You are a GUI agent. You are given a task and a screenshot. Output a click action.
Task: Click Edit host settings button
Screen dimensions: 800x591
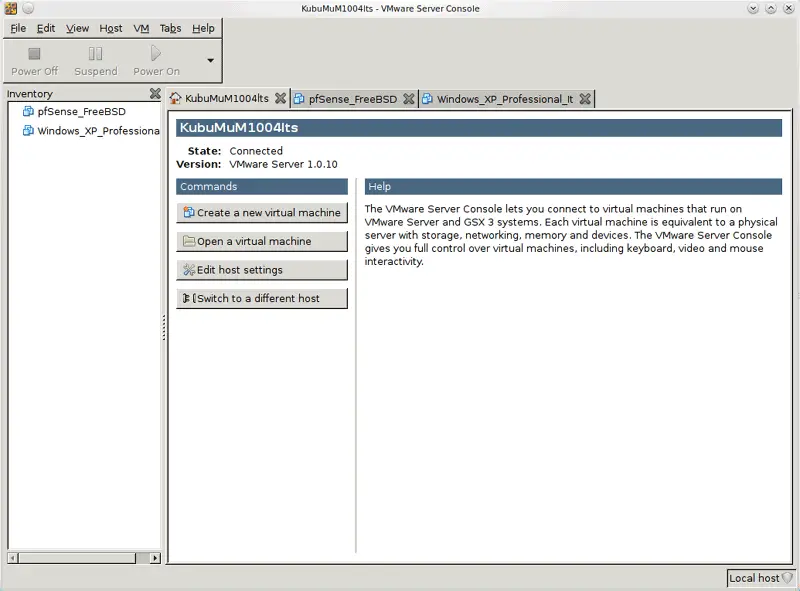[262, 269]
